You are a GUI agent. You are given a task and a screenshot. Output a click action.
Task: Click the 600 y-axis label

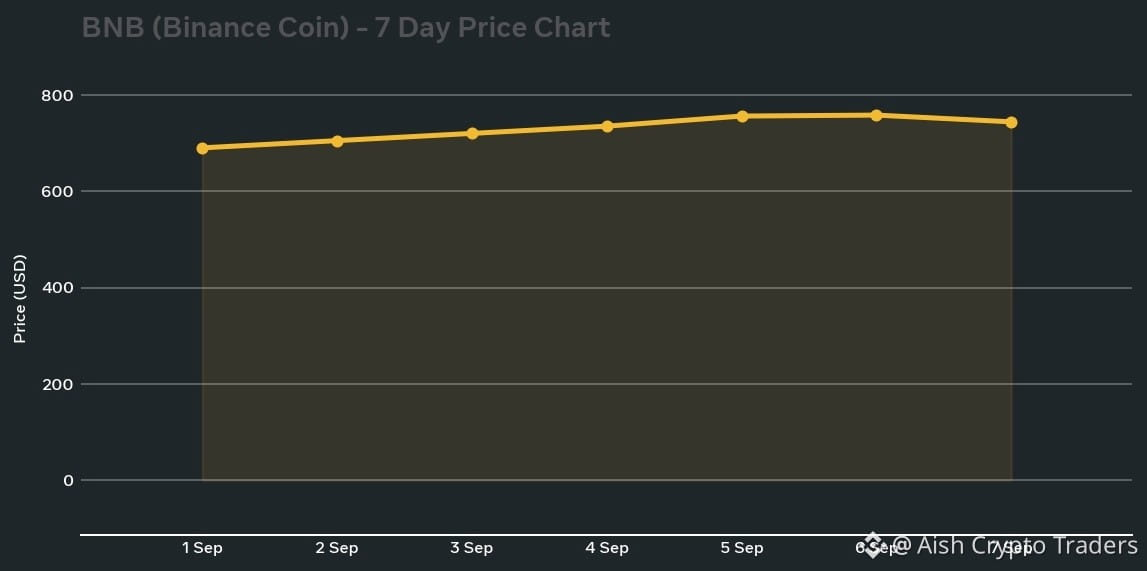click(57, 192)
